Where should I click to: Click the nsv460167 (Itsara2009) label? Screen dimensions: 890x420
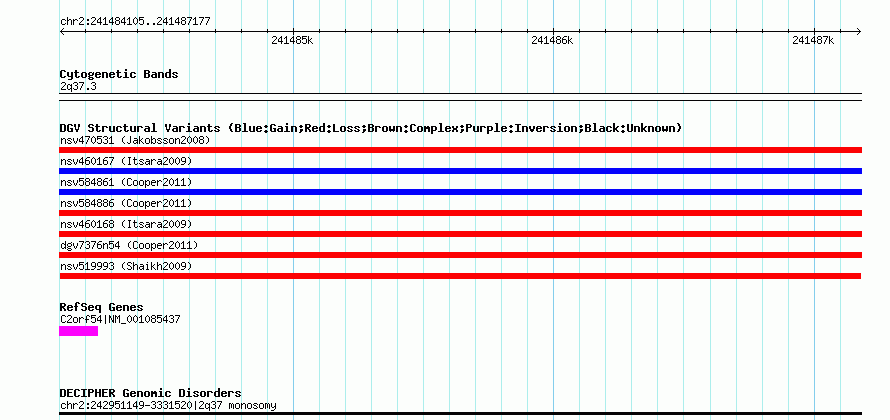click(x=126, y=161)
